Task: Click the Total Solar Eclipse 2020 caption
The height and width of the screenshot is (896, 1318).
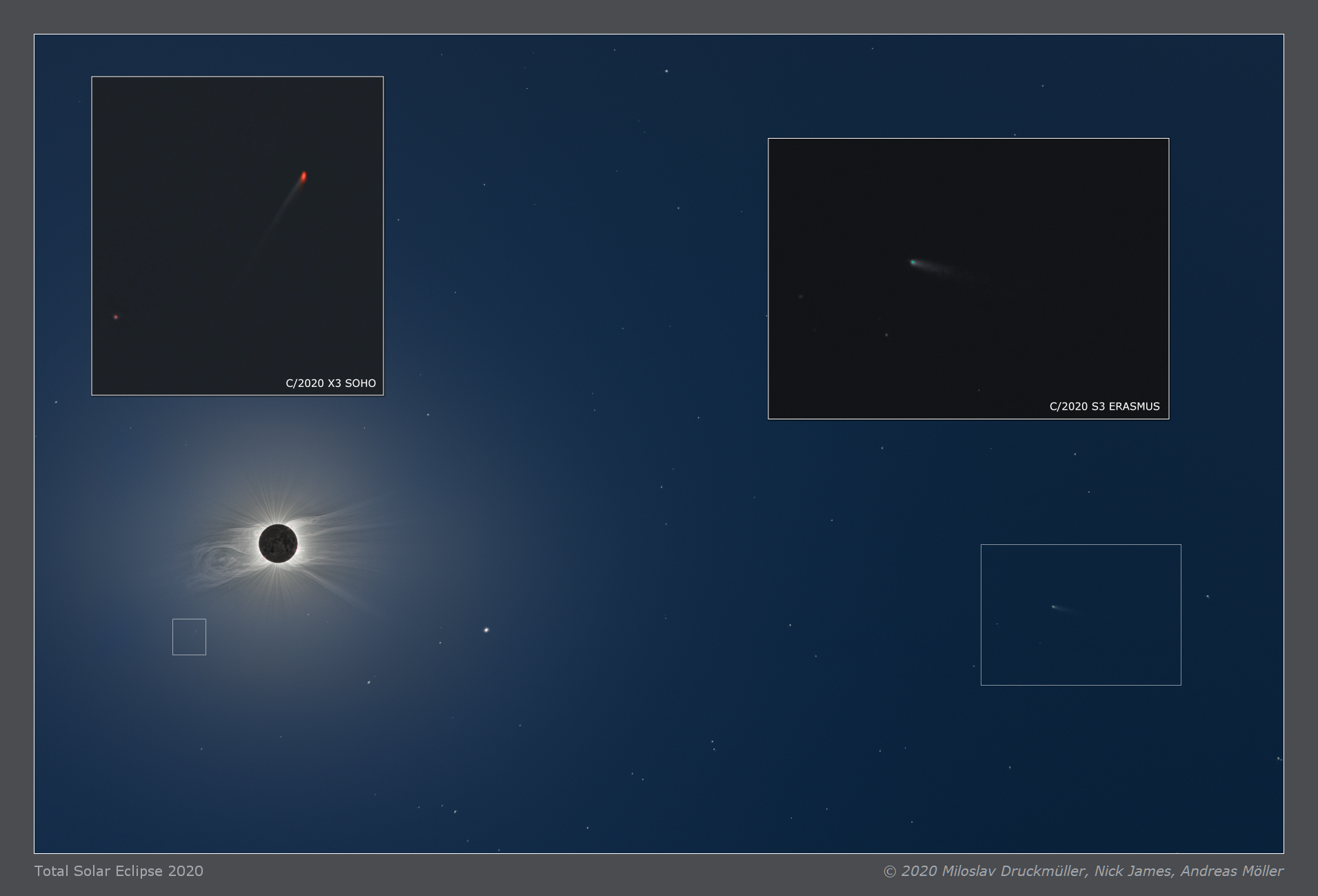Action: [x=119, y=871]
